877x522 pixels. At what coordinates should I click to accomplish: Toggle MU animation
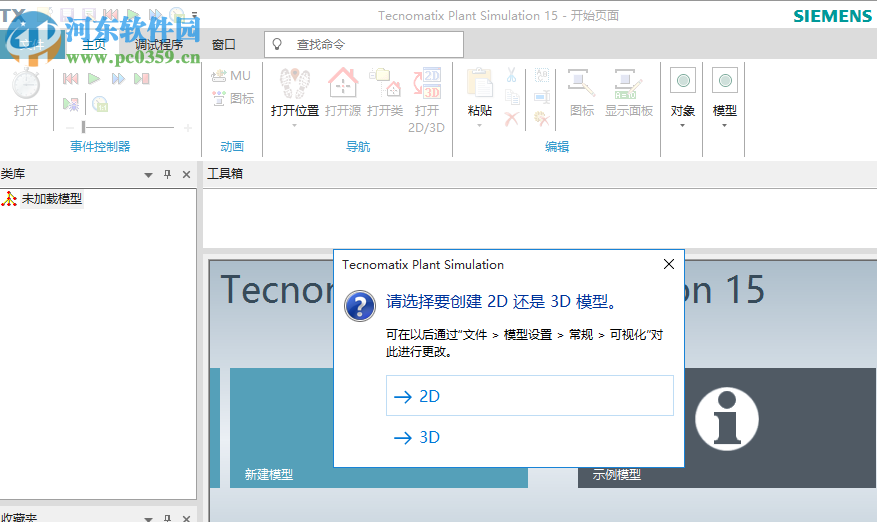click(231, 76)
